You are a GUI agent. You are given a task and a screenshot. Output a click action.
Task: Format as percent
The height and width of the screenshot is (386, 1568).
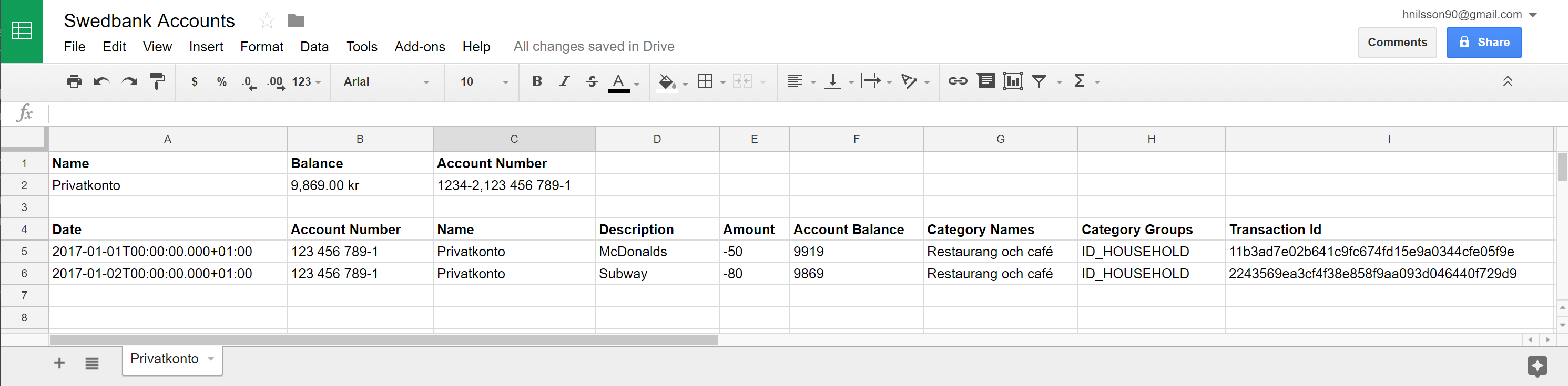[221, 81]
